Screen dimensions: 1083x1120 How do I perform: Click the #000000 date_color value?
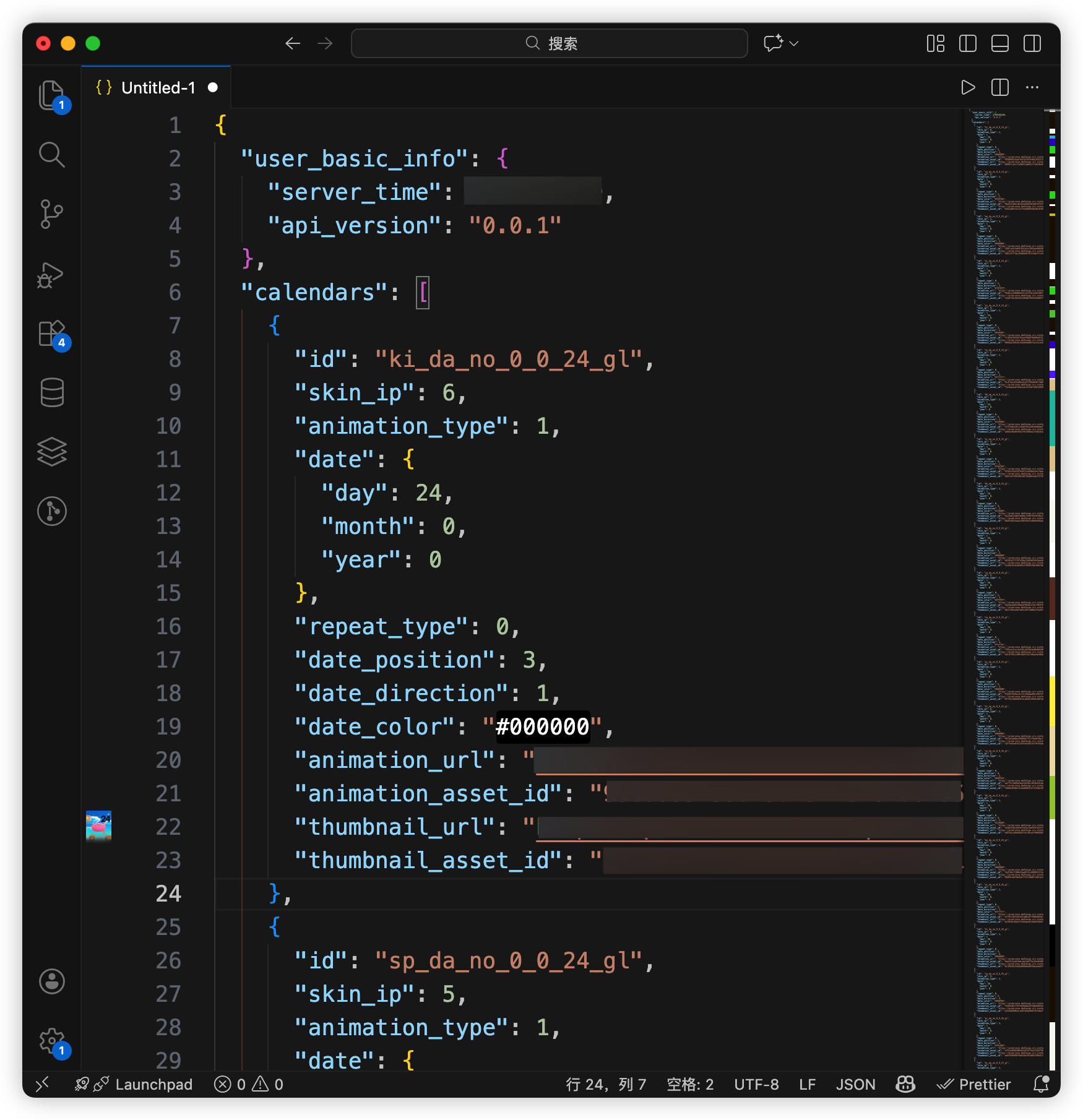pos(542,727)
